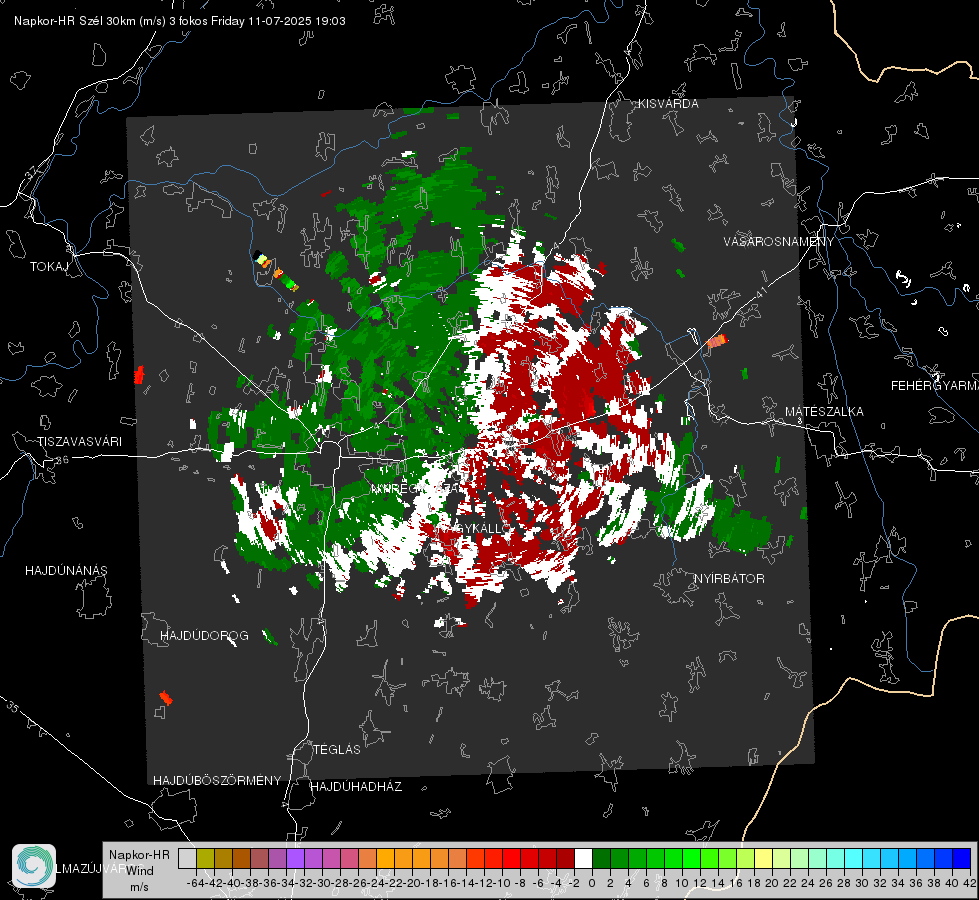The width and height of the screenshot is (979, 900).
Task: Click the road number 41 label
Action: click(760, 292)
